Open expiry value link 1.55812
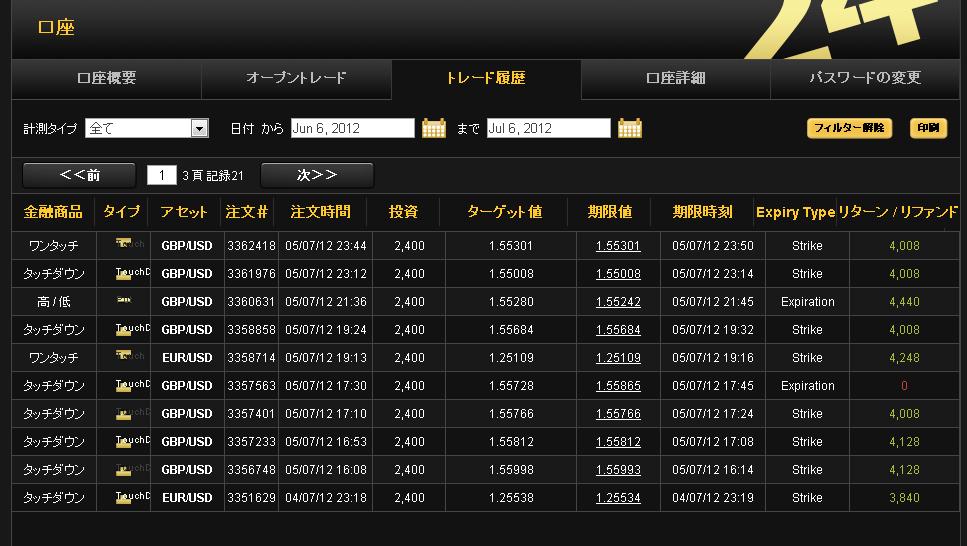967x546 pixels. pyautogui.click(x=618, y=442)
